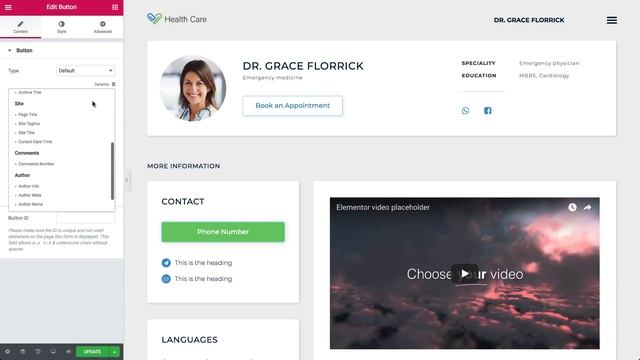Click the EDUCATION label
This screenshot has width=640, height=360.
(x=479, y=76)
